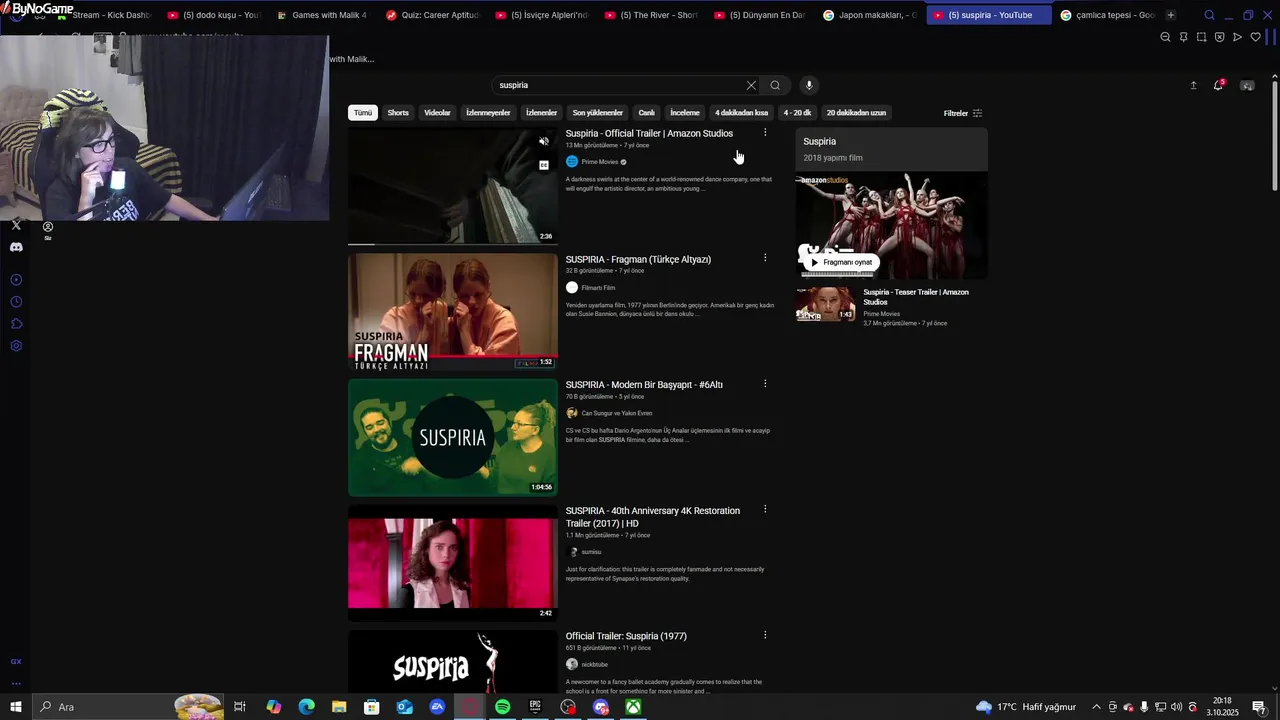This screenshot has width=1280, height=720.
Task: Select the 20 dakikadan uzun chip
Action: coord(856,113)
